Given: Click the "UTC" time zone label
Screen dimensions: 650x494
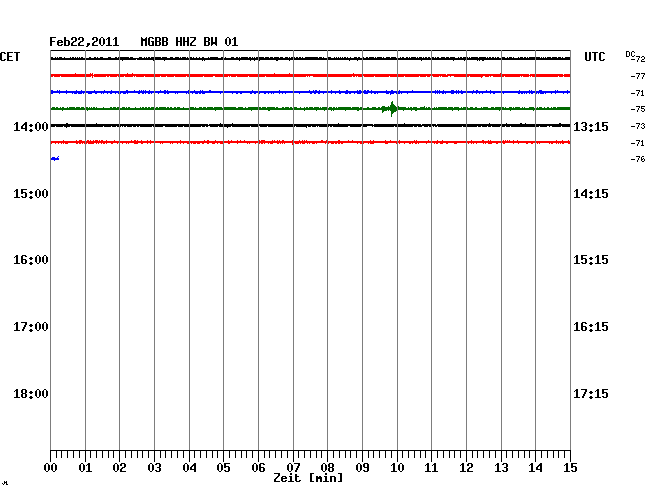Looking at the screenshot, I should (x=595, y=57).
